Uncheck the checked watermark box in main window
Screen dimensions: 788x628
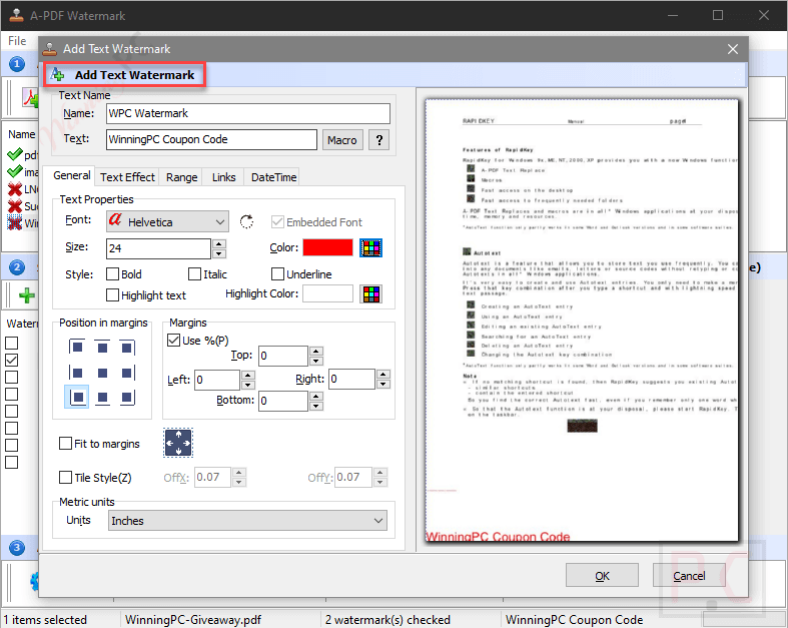(x=12, y=360)
